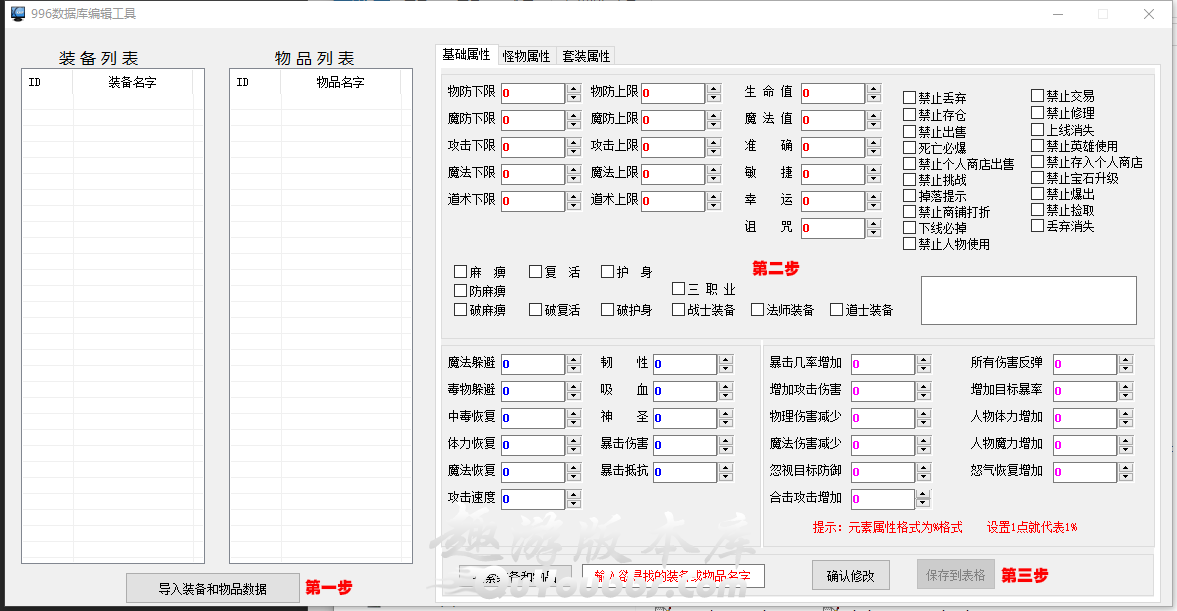Toggle the 战士装备 checkbox
Screen dimensions: 1177x611
pos(679,309)
